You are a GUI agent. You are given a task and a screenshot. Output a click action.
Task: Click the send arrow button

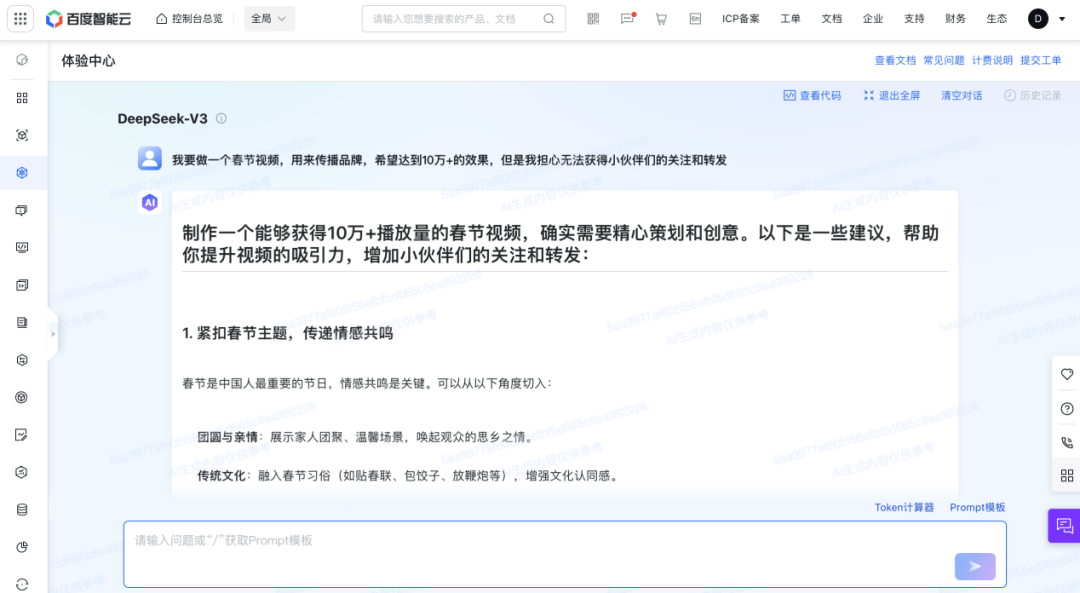tap(975, 566)
